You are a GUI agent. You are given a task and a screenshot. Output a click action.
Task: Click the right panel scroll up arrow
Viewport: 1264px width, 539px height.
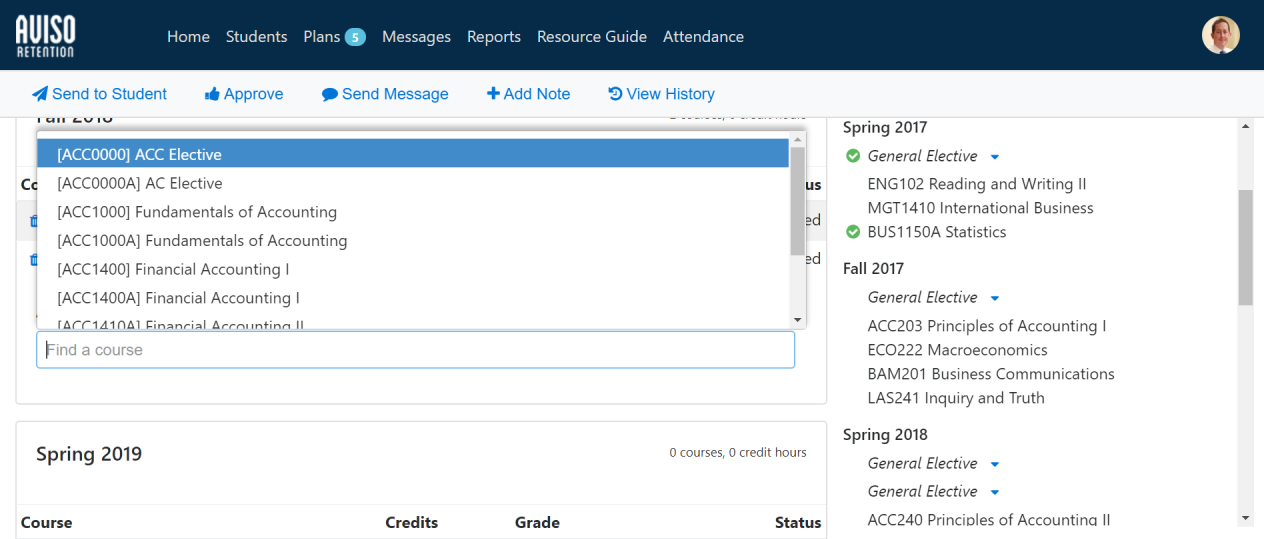(1245, 126)
